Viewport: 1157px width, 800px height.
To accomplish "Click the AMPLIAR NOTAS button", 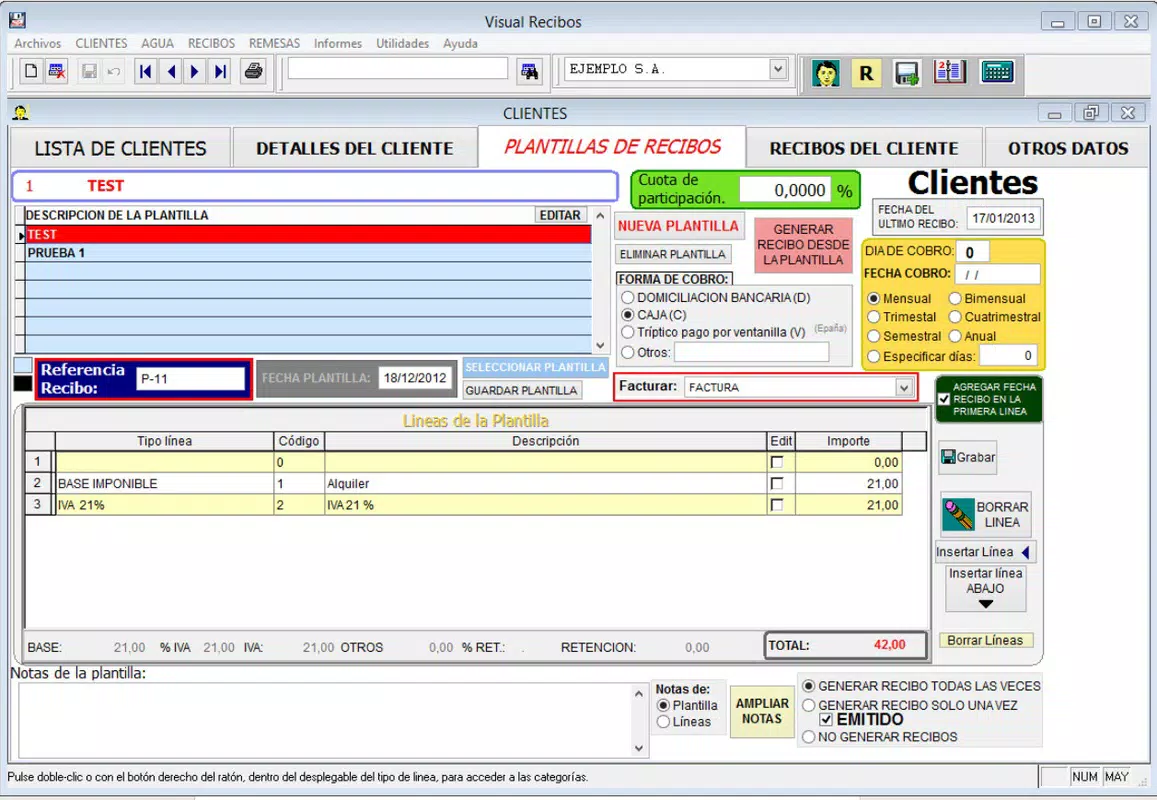I will click(762, 711).
